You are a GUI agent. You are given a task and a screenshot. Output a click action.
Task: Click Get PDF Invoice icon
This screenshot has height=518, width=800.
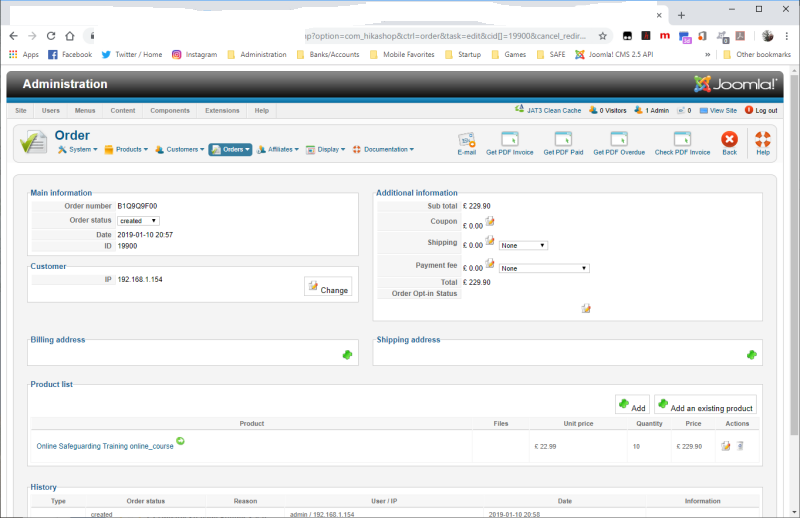tap(509, 140)
